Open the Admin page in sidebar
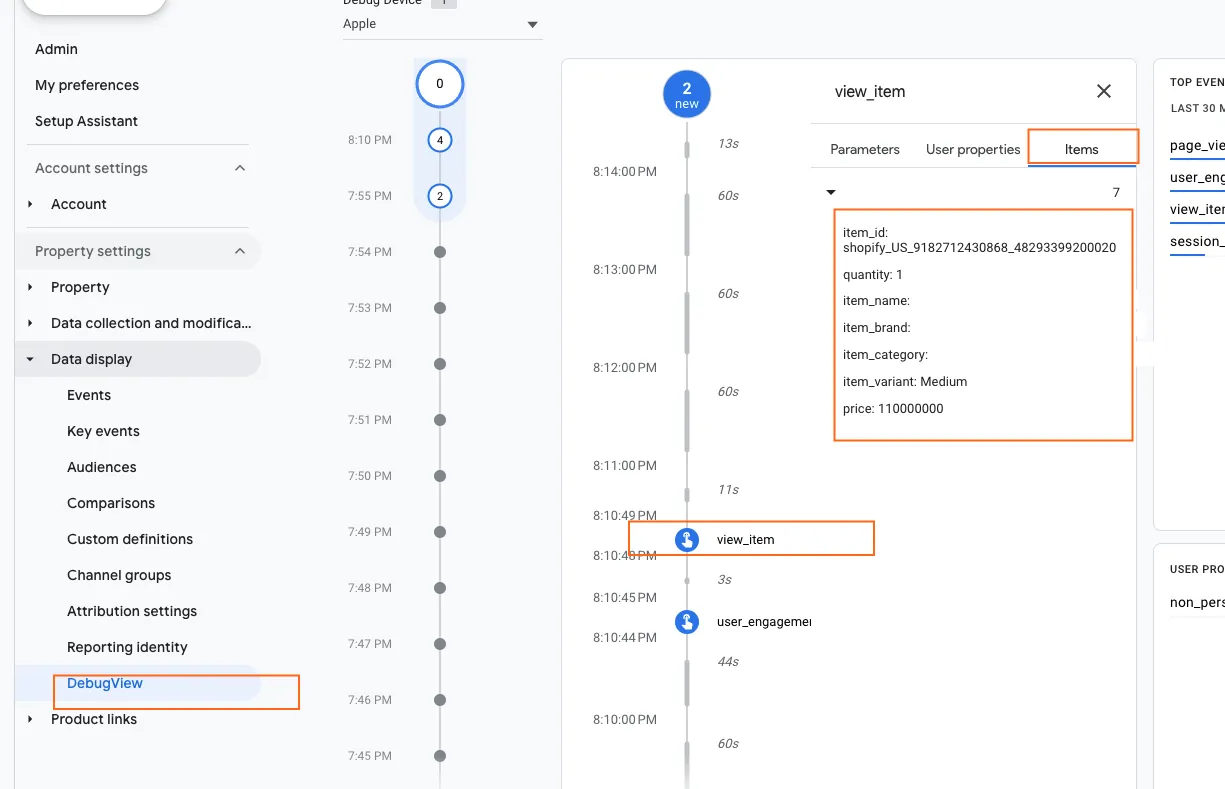This screenshot has width=1225, height=789. (x=56, y=49)
